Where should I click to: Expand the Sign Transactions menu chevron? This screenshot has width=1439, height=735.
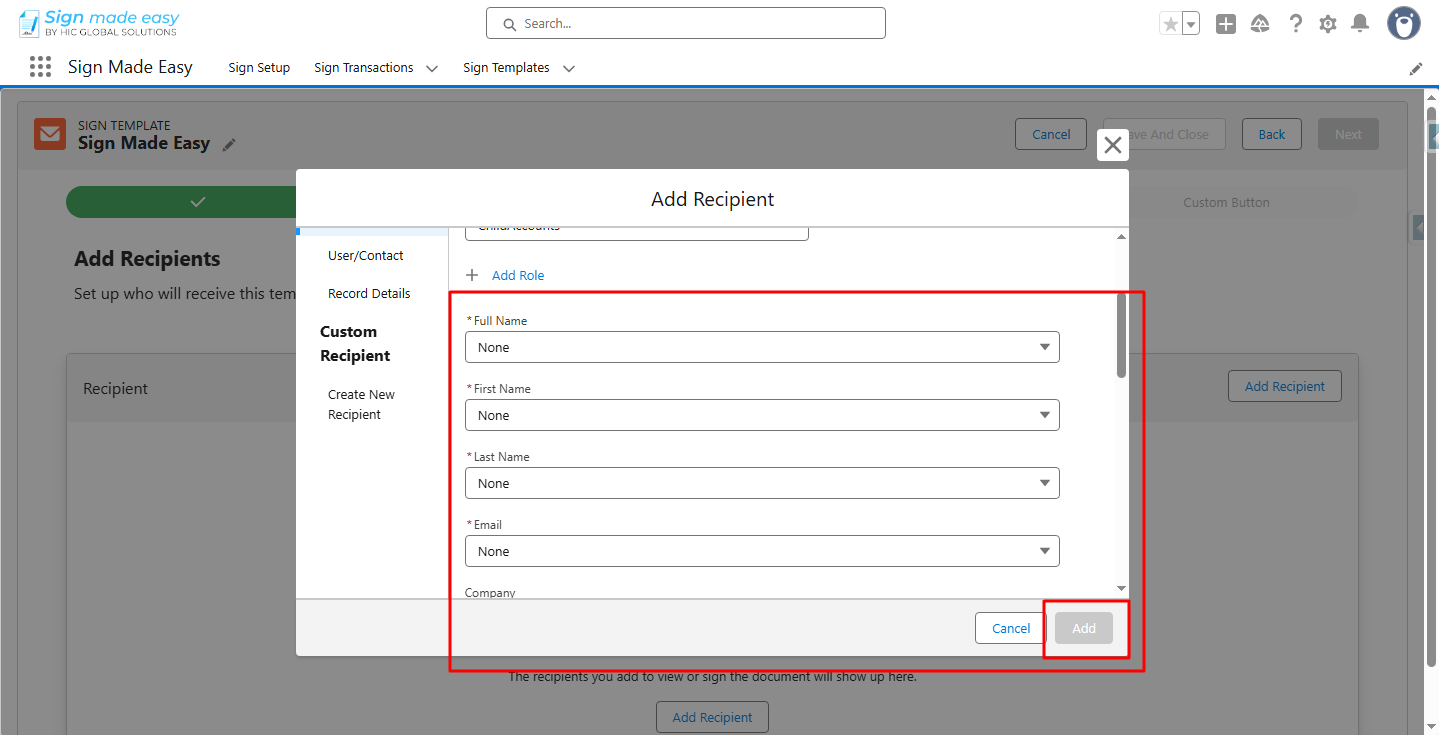click(x=431, y=68)
